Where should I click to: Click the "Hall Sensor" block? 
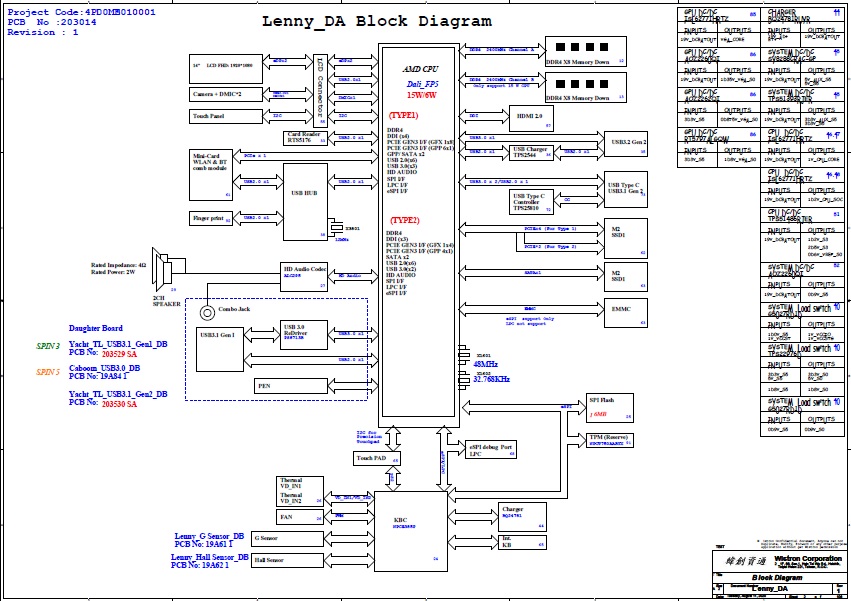[287, 560]
